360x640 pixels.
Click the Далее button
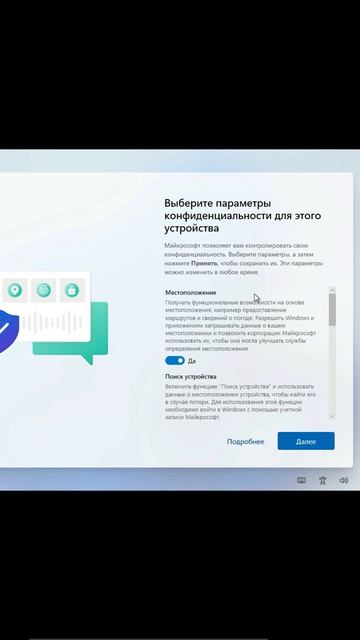[306, 441]
